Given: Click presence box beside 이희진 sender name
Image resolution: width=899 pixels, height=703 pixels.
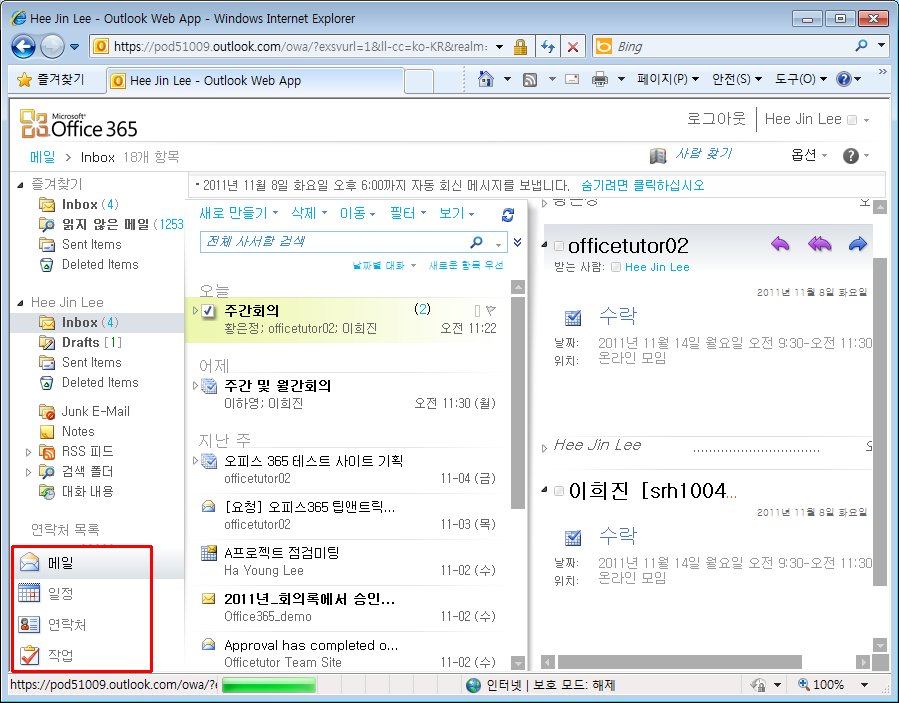Looking at the screenshot, I should pos(559,491).
